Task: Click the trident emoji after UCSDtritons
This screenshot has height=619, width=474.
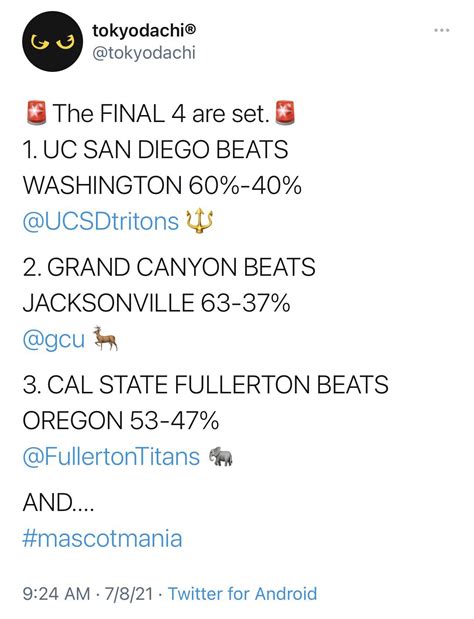Action: pyautogui.click(x=199, y=221)
